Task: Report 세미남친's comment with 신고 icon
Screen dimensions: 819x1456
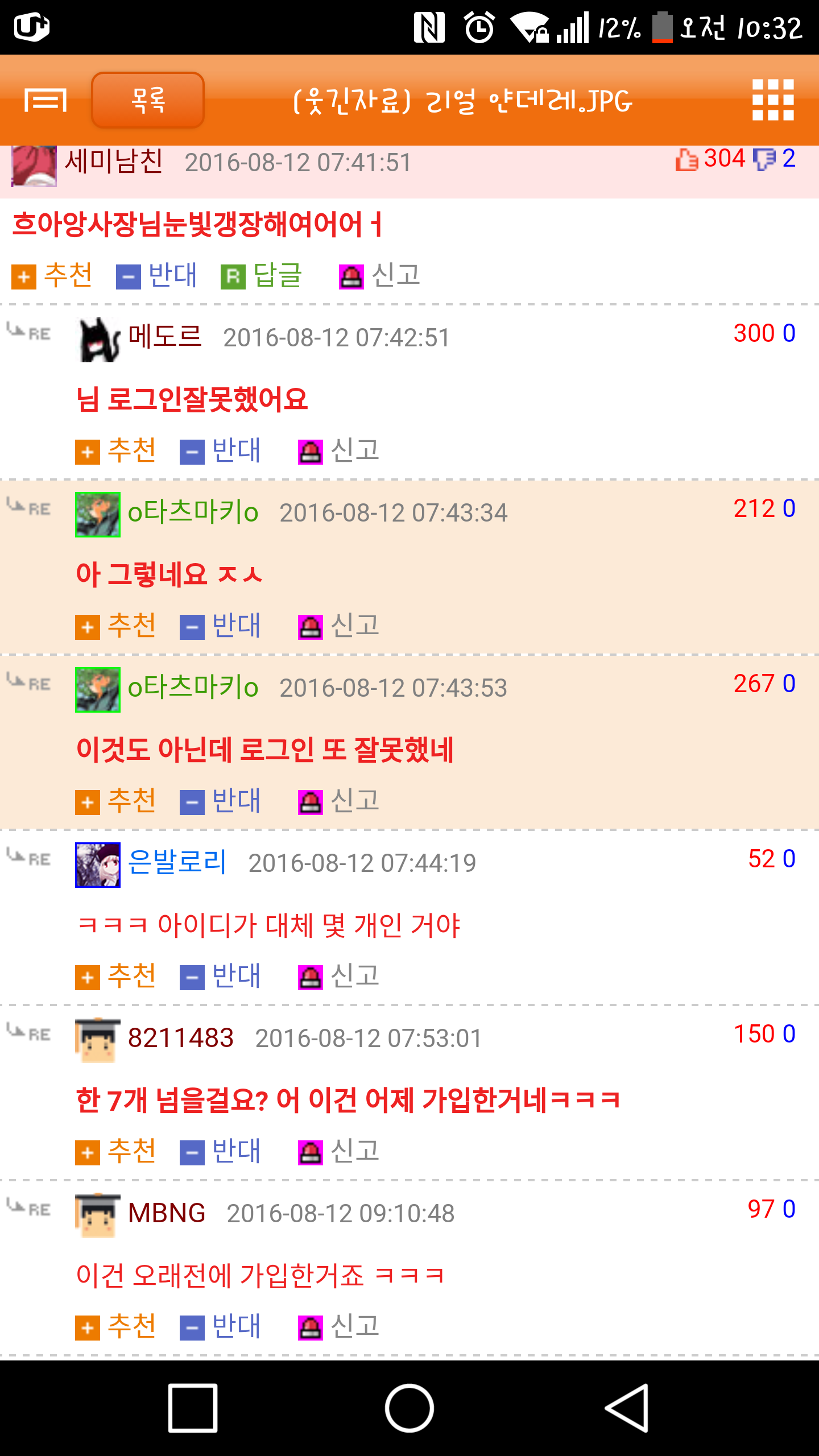Action: (x=351, y=277)
